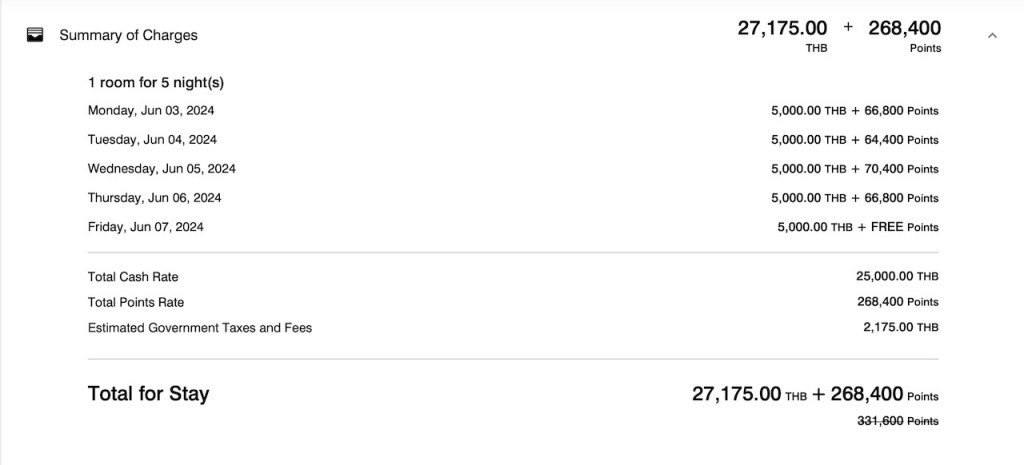Click the Tuesday, Jun 04, 2024 date
Viewport: 1024px width, 465px height.
pos(152,140)
